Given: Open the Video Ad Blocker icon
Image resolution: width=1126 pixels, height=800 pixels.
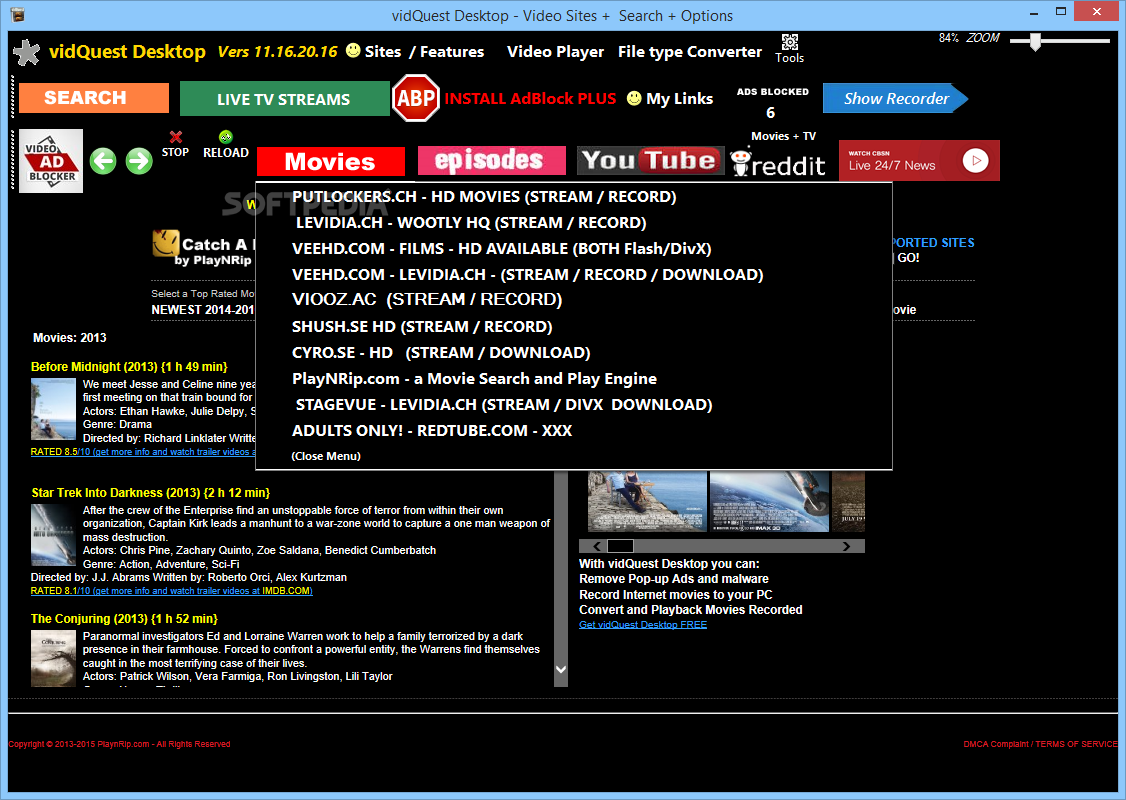Looking at the screenshot, I should pyautogui.click(x=51, y=161).
